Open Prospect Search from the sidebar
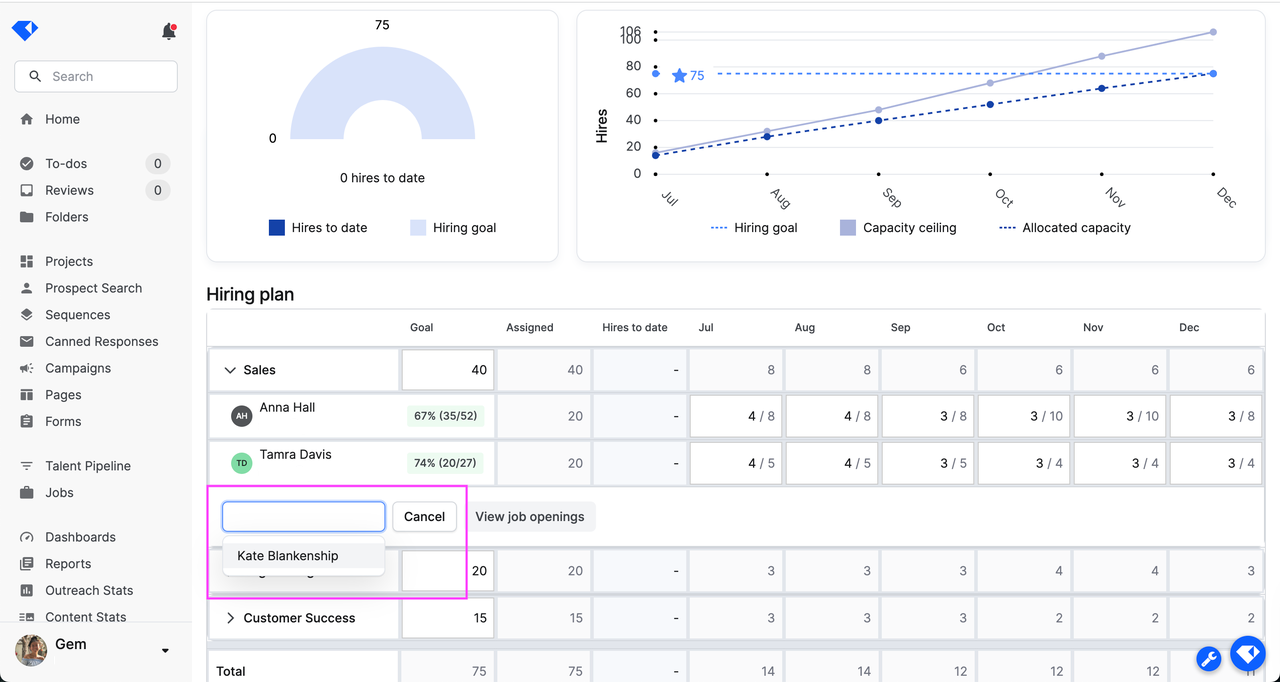 (x=93, y=288)
